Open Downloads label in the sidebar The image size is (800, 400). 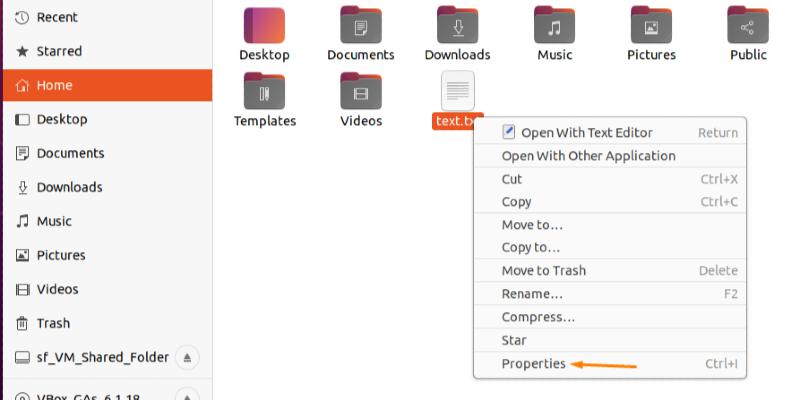pos(69,187)
